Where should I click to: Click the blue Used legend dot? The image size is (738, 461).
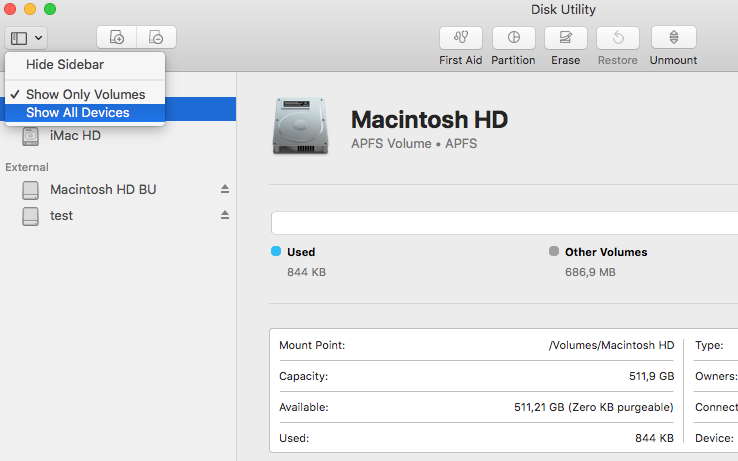tap(276, 251)
